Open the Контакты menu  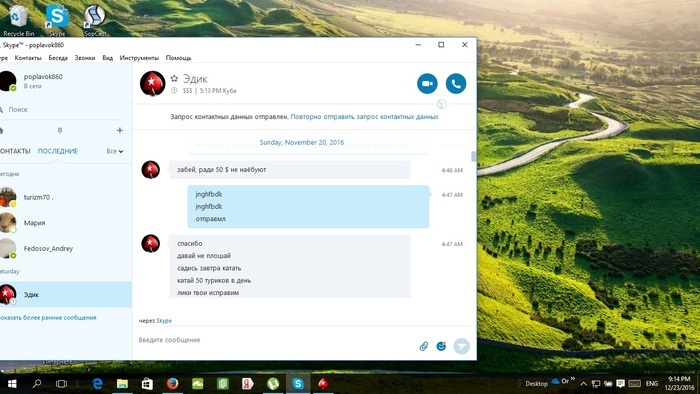pos(28,58)
